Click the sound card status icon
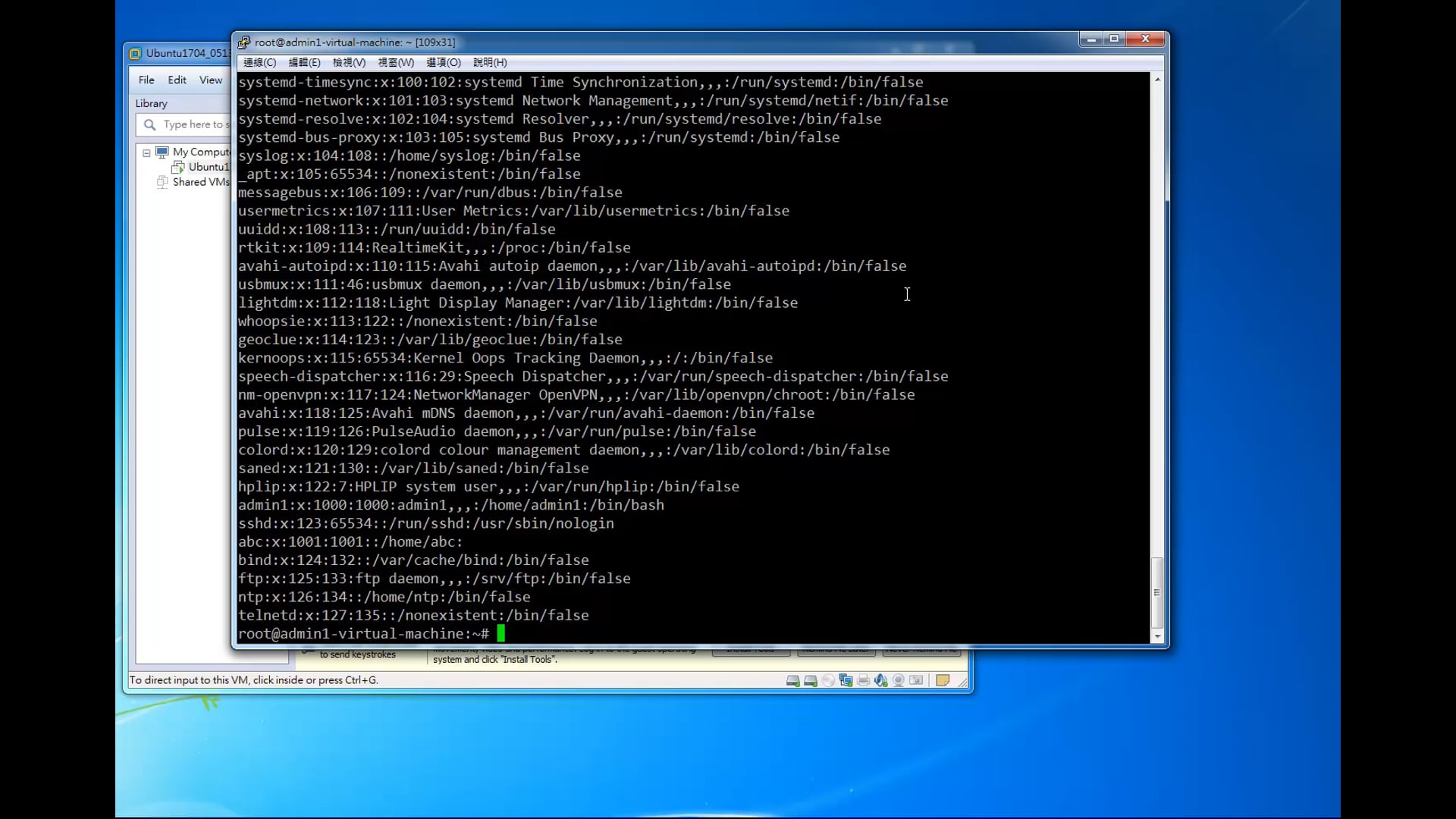The width and height of the screenshot is (1456, 819). point(880,680)
